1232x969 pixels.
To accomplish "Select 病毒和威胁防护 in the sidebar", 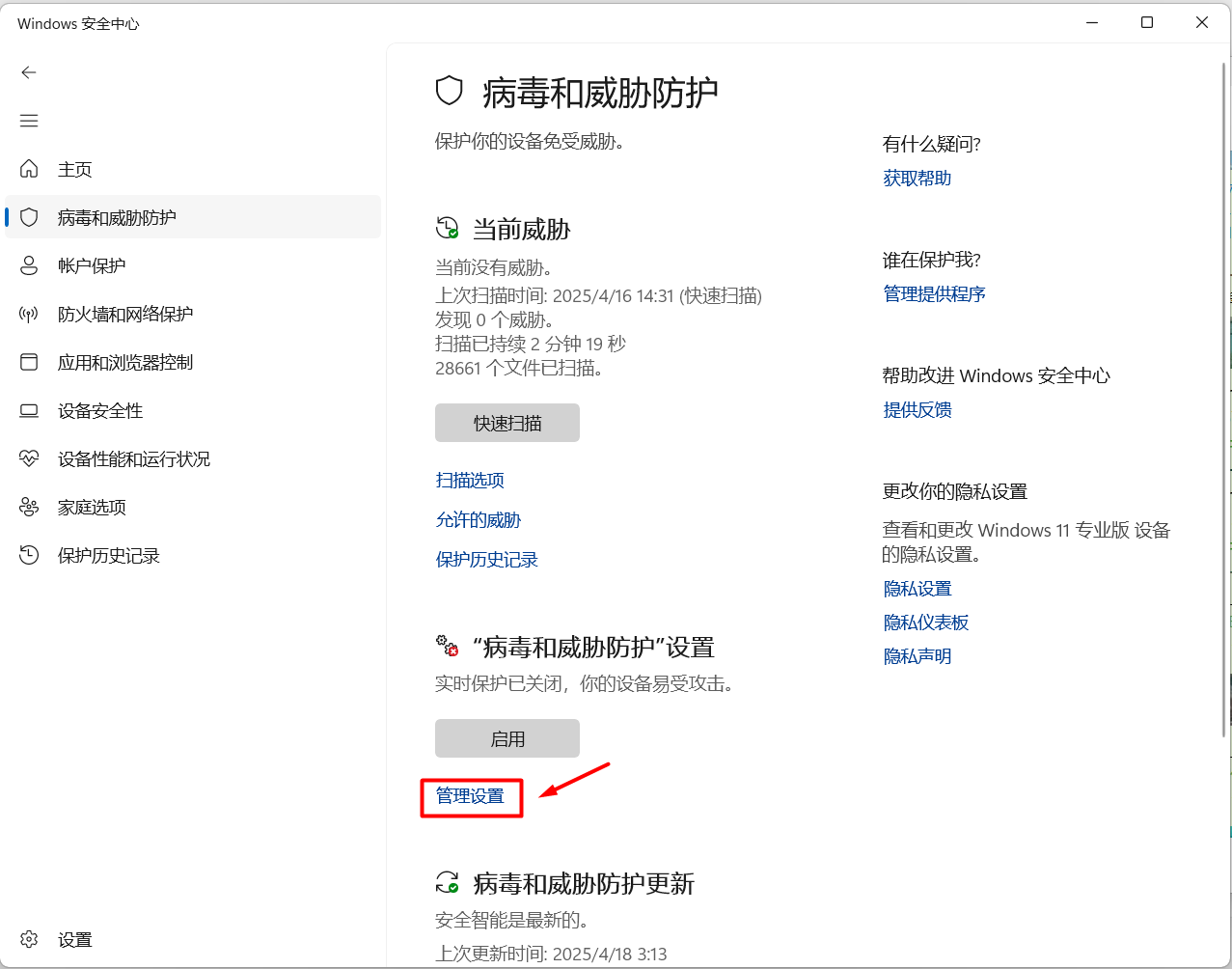I will point(193,217).
